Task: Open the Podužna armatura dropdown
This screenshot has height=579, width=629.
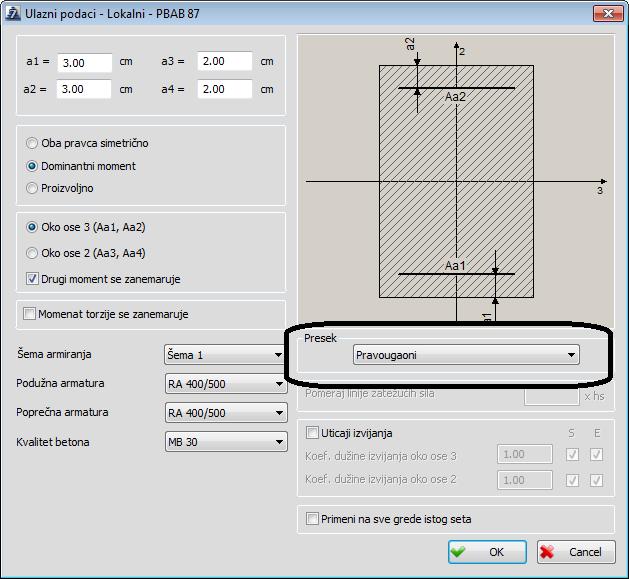Action: (226, 384)
